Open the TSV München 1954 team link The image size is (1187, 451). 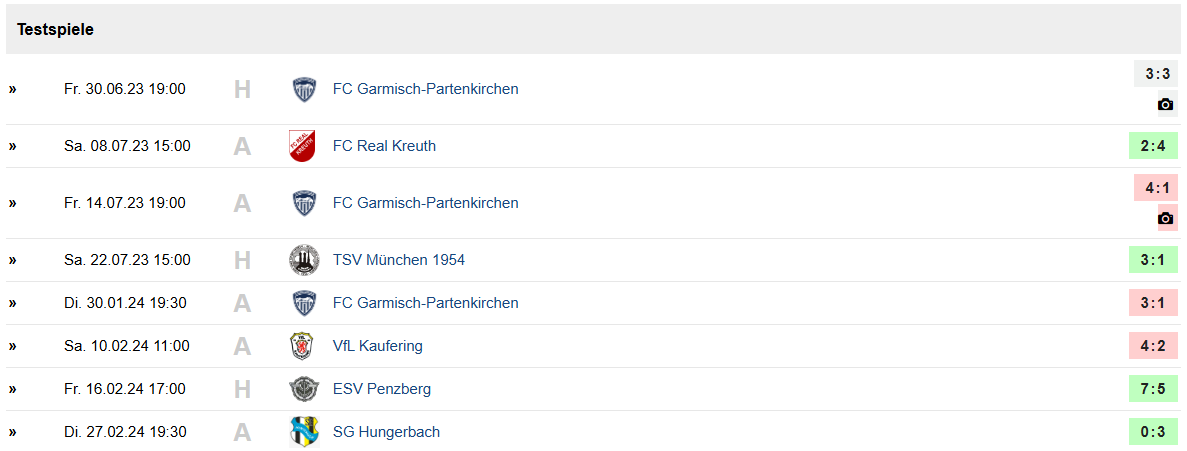[x=399, y=260]
